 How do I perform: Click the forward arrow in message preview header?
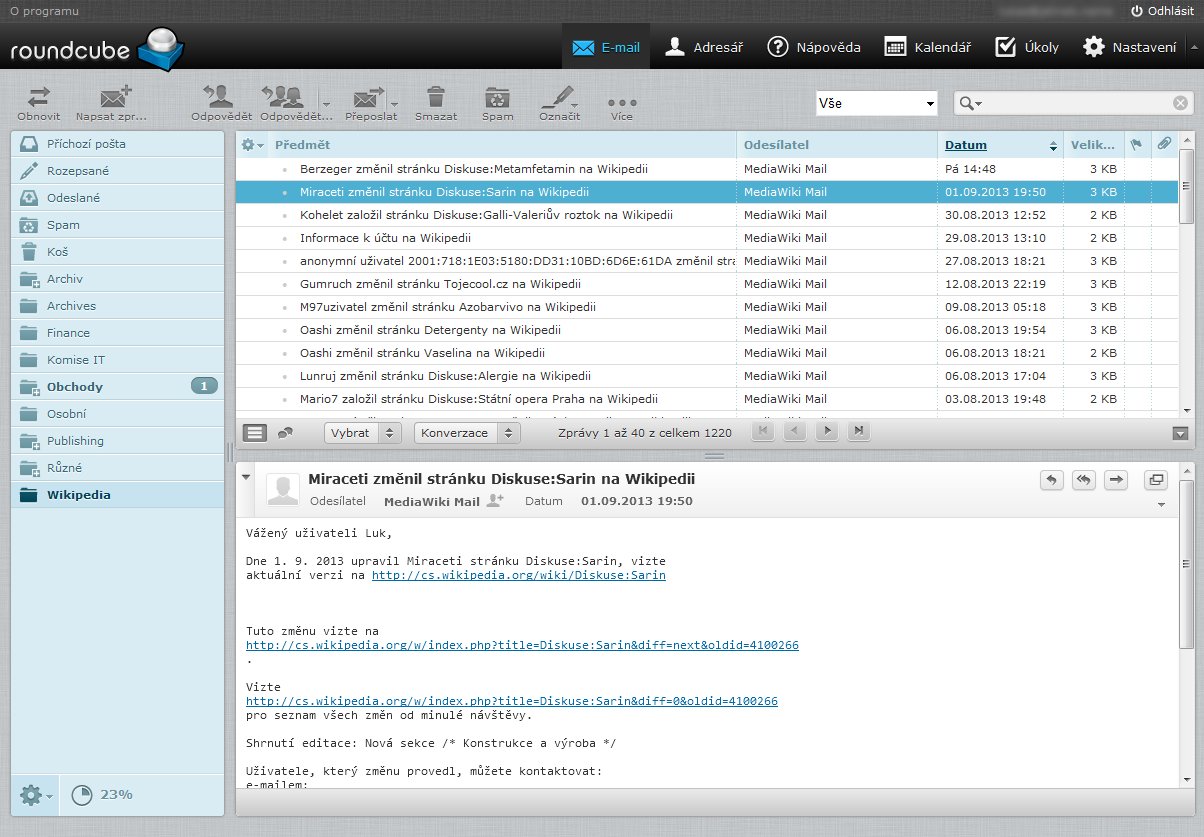click(x=1117, y=480)
